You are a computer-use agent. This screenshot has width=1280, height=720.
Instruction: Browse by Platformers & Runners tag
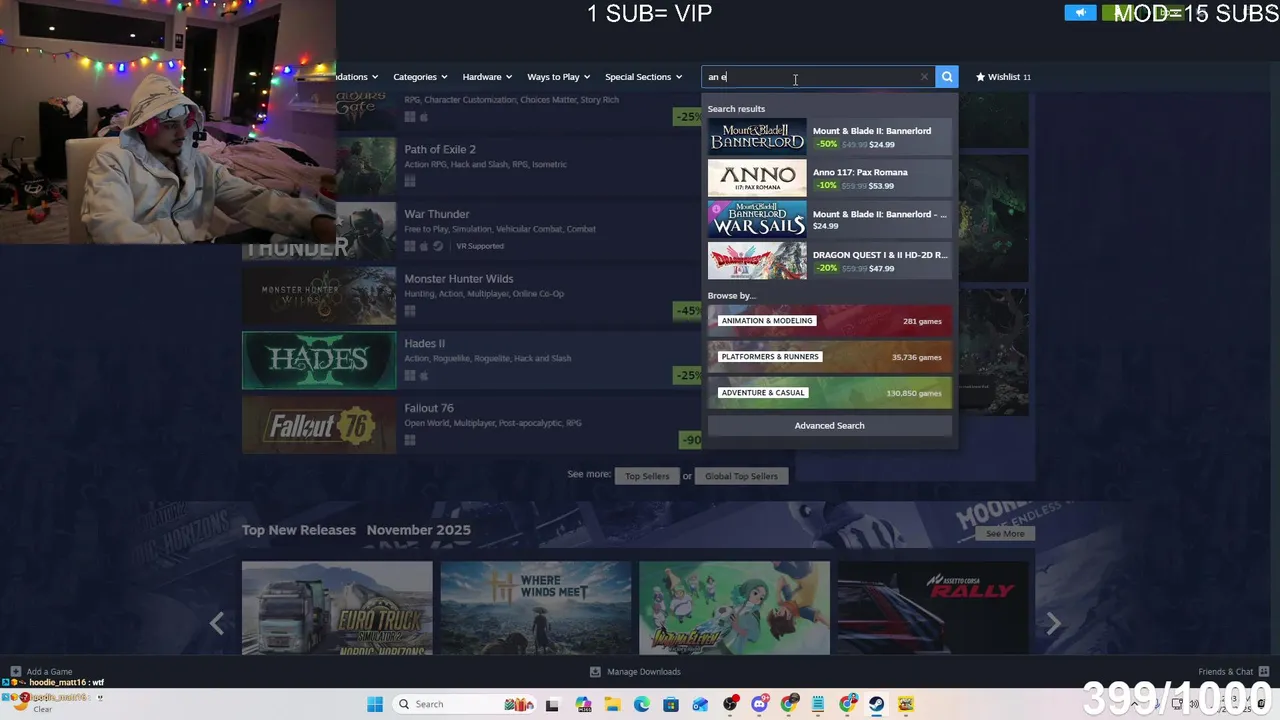point(829,357)
